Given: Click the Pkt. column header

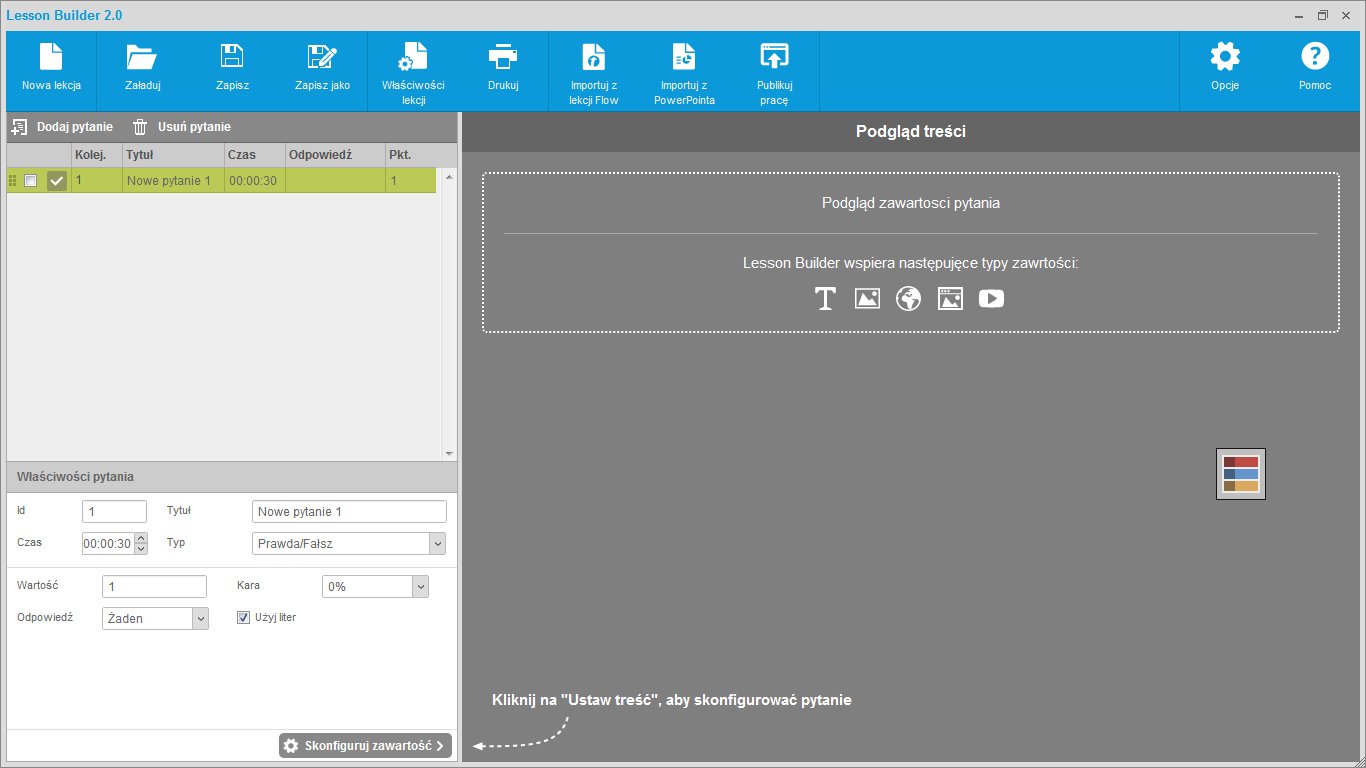Looking at the screenshot, I should point(412,155).
